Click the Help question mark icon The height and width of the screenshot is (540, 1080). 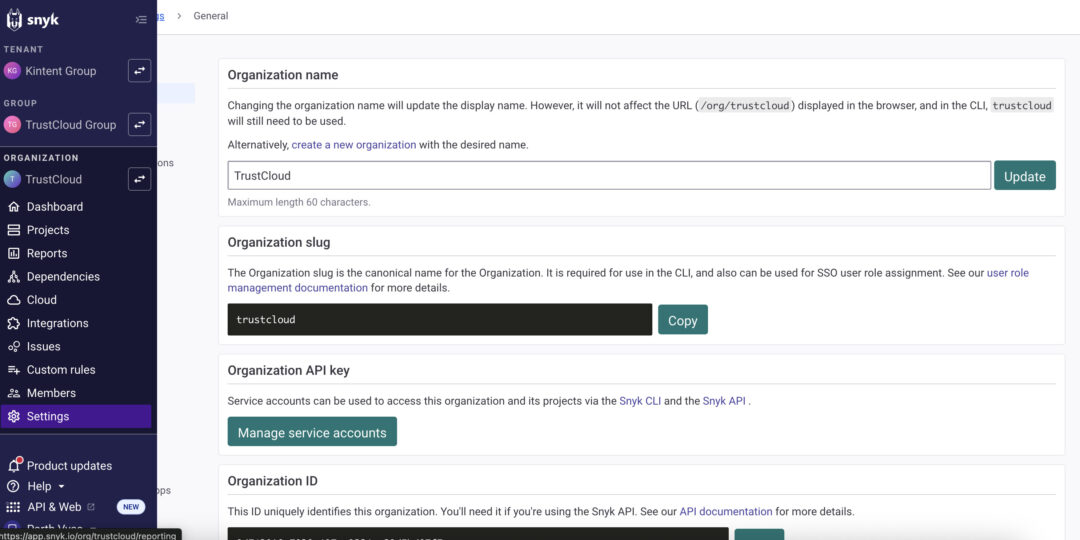(13, 486)
